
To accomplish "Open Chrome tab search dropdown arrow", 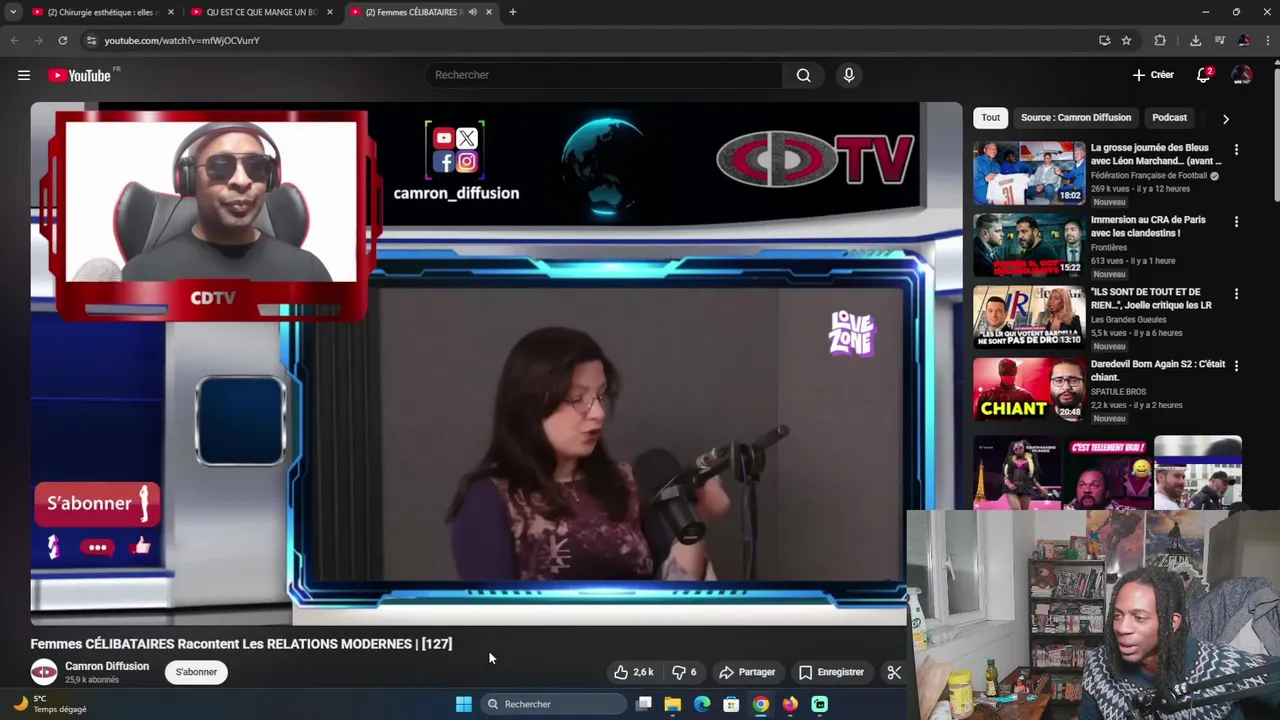I will coord(13,12).
